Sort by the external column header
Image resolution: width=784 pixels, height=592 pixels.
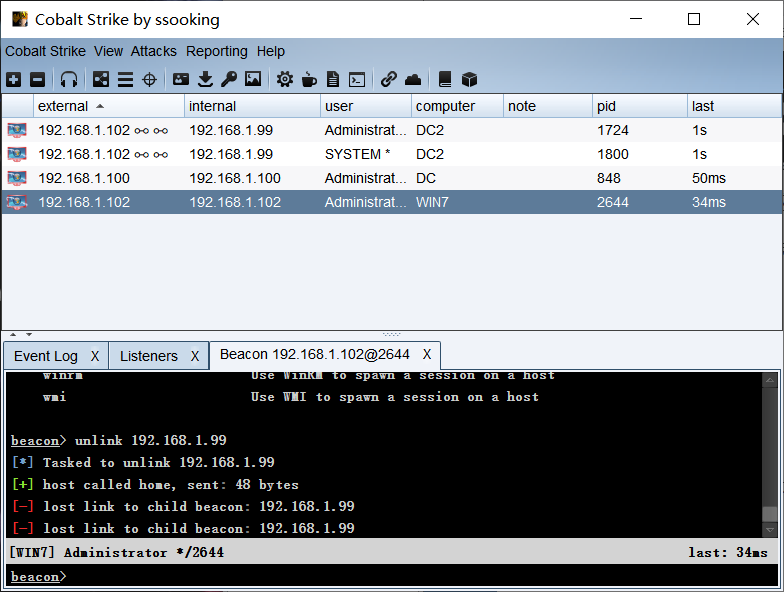point(109,106)
